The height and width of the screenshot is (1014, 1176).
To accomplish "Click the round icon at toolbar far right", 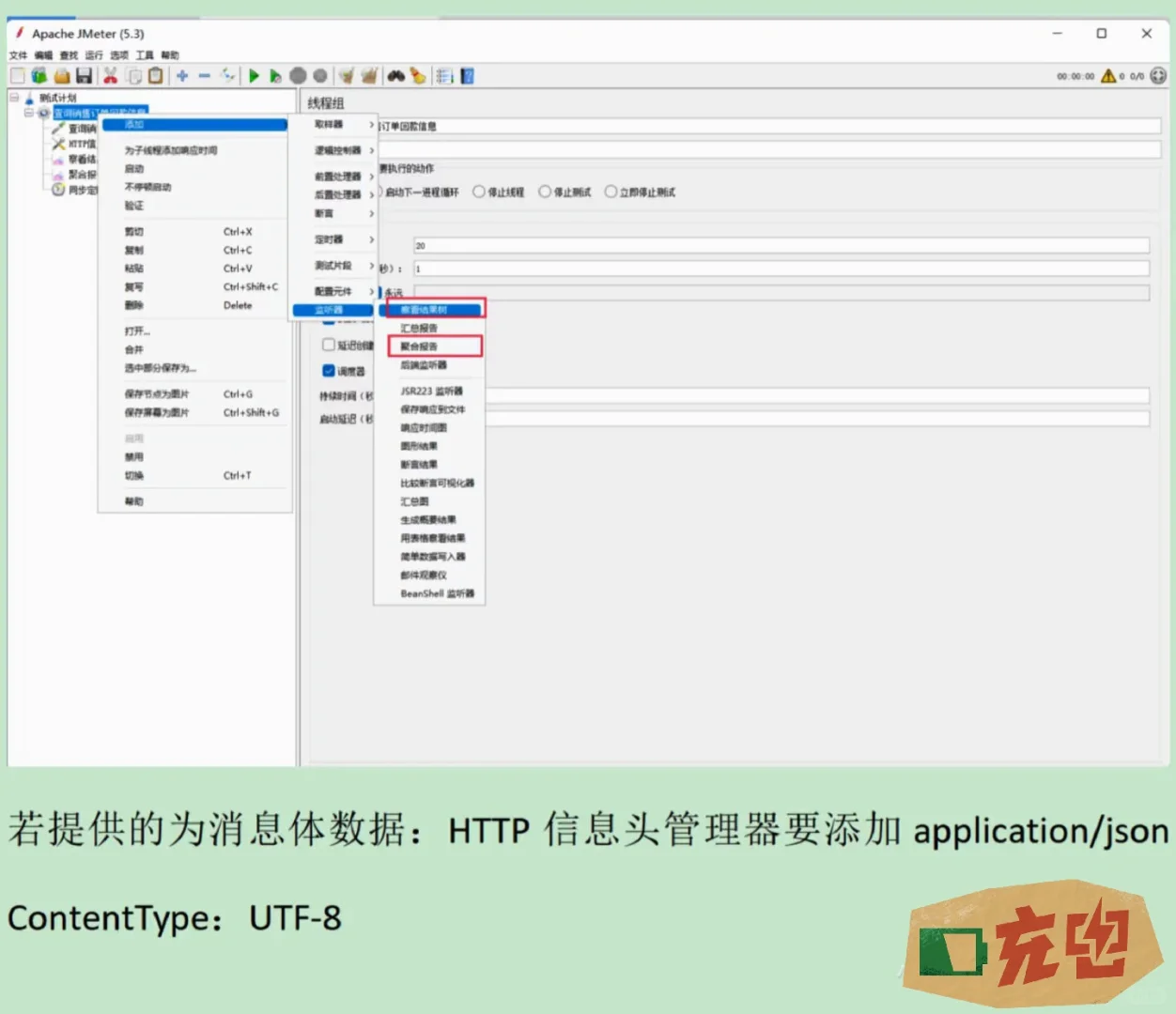I will [1158, 76].
